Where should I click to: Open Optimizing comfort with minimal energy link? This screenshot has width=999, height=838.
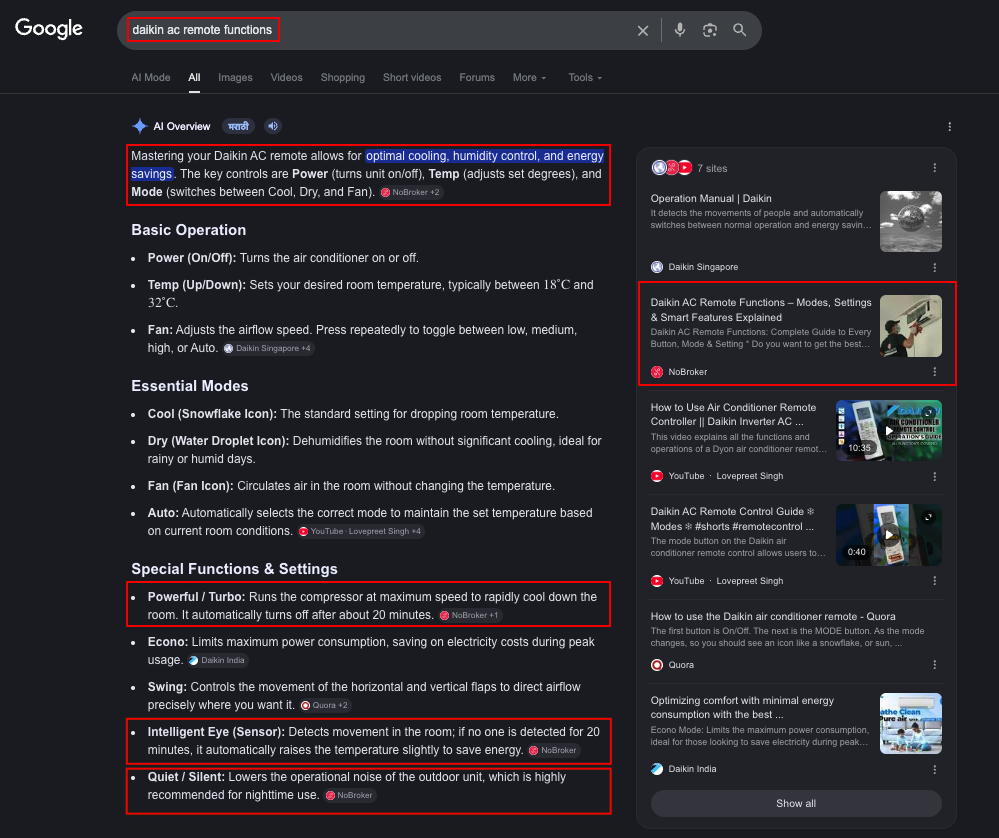point(742,708)
